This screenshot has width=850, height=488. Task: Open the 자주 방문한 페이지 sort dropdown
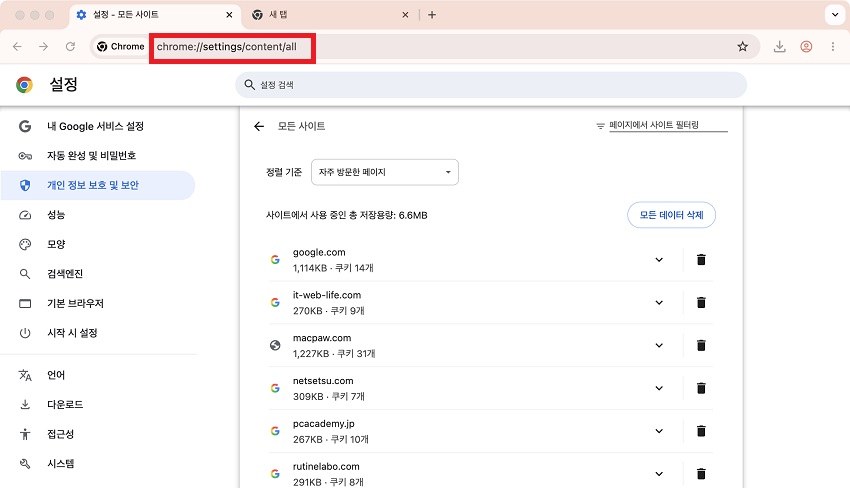click(x=385, y=172)
